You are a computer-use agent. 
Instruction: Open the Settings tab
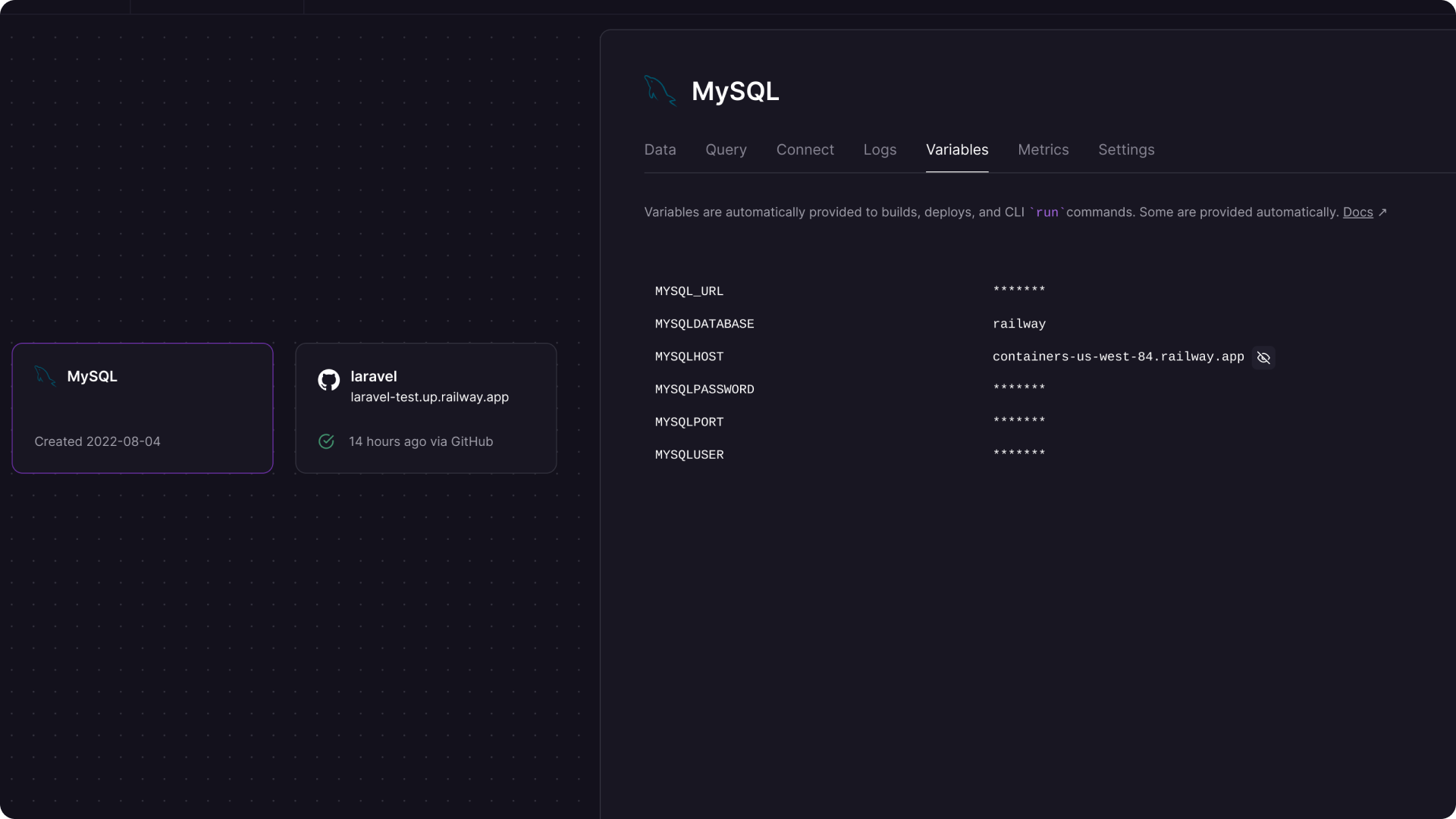[x=1126, y=149]
